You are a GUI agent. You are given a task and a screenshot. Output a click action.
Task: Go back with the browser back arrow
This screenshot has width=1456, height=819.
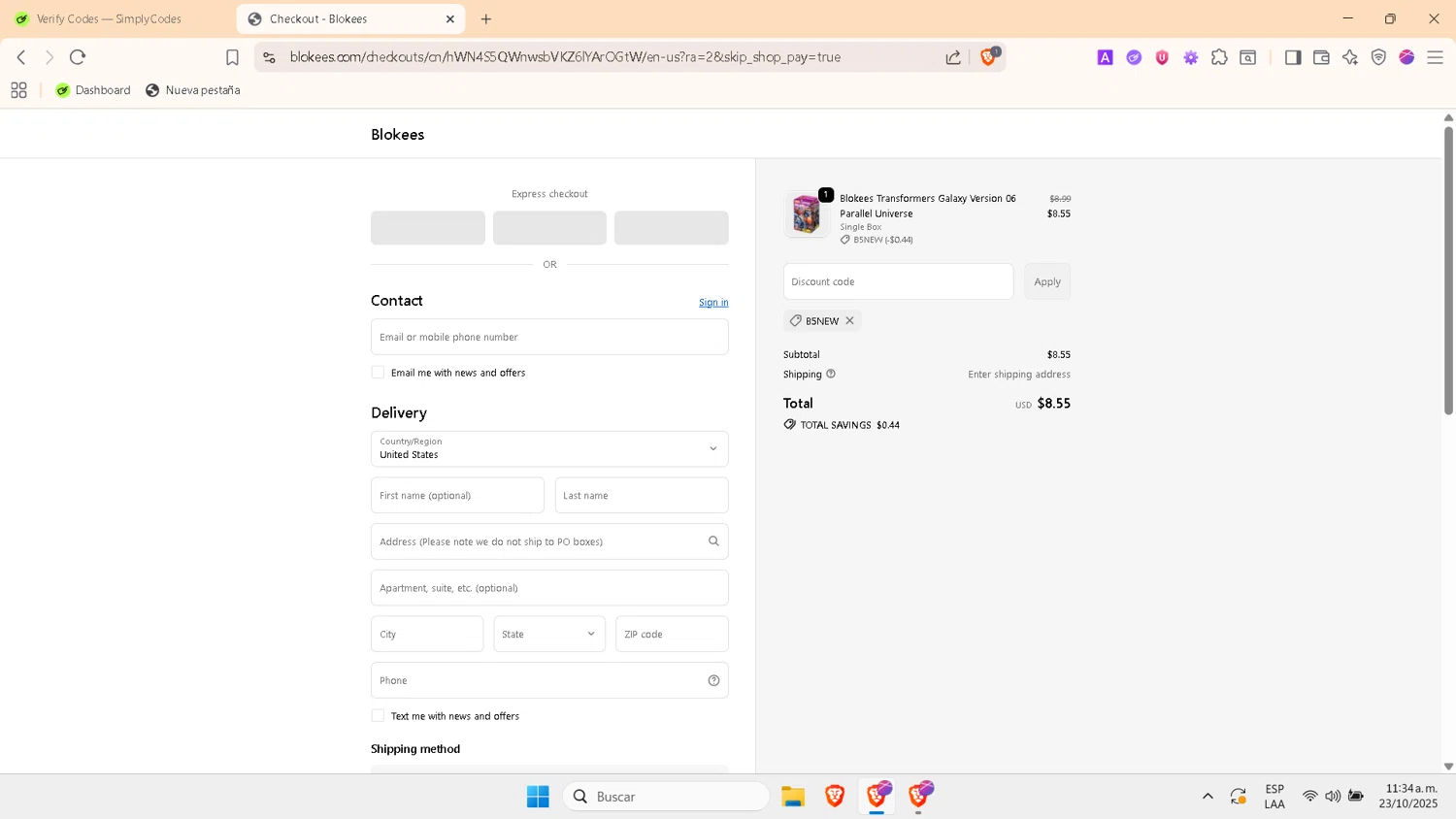[x=21, y=57]
